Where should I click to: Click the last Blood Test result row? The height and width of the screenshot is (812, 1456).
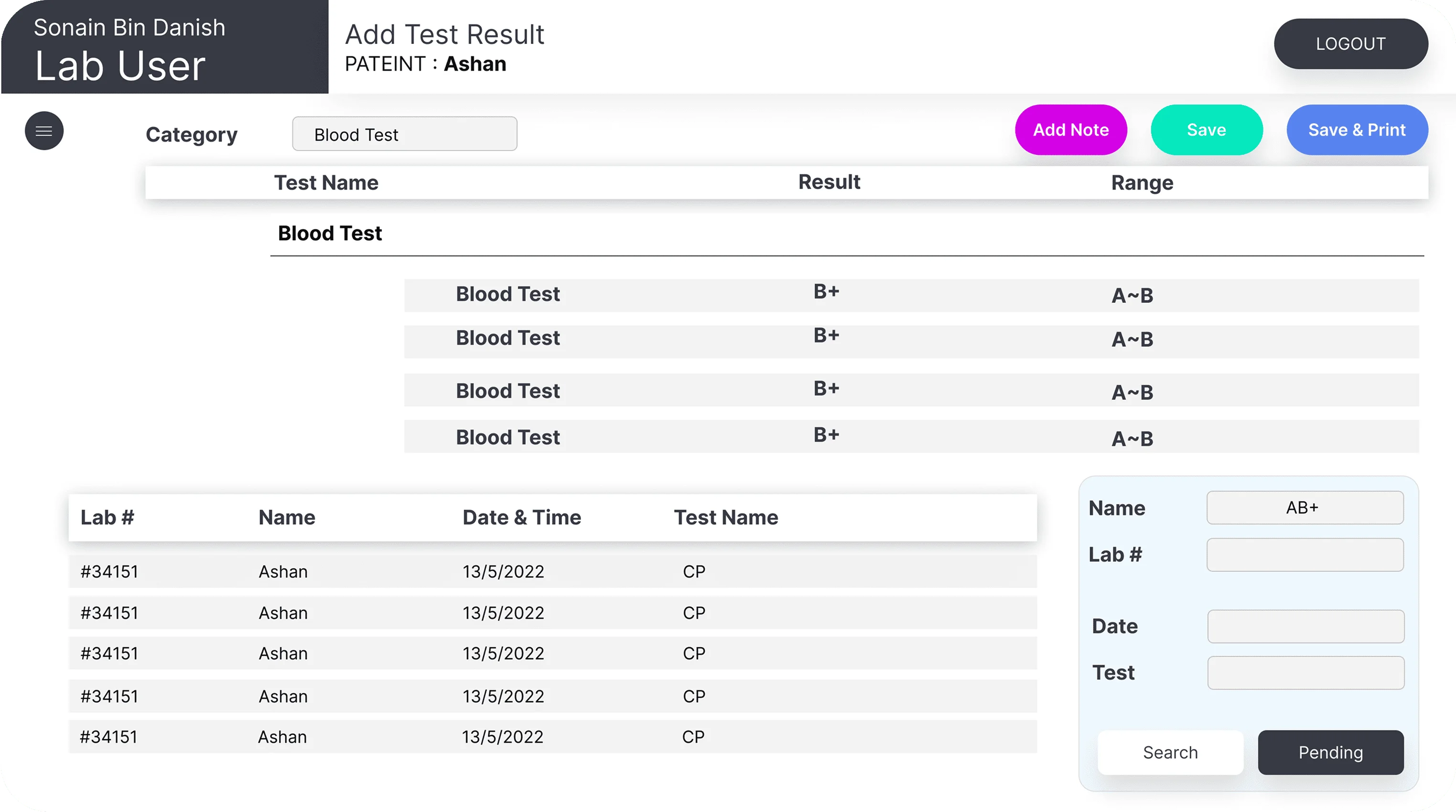tap(911, 437)
